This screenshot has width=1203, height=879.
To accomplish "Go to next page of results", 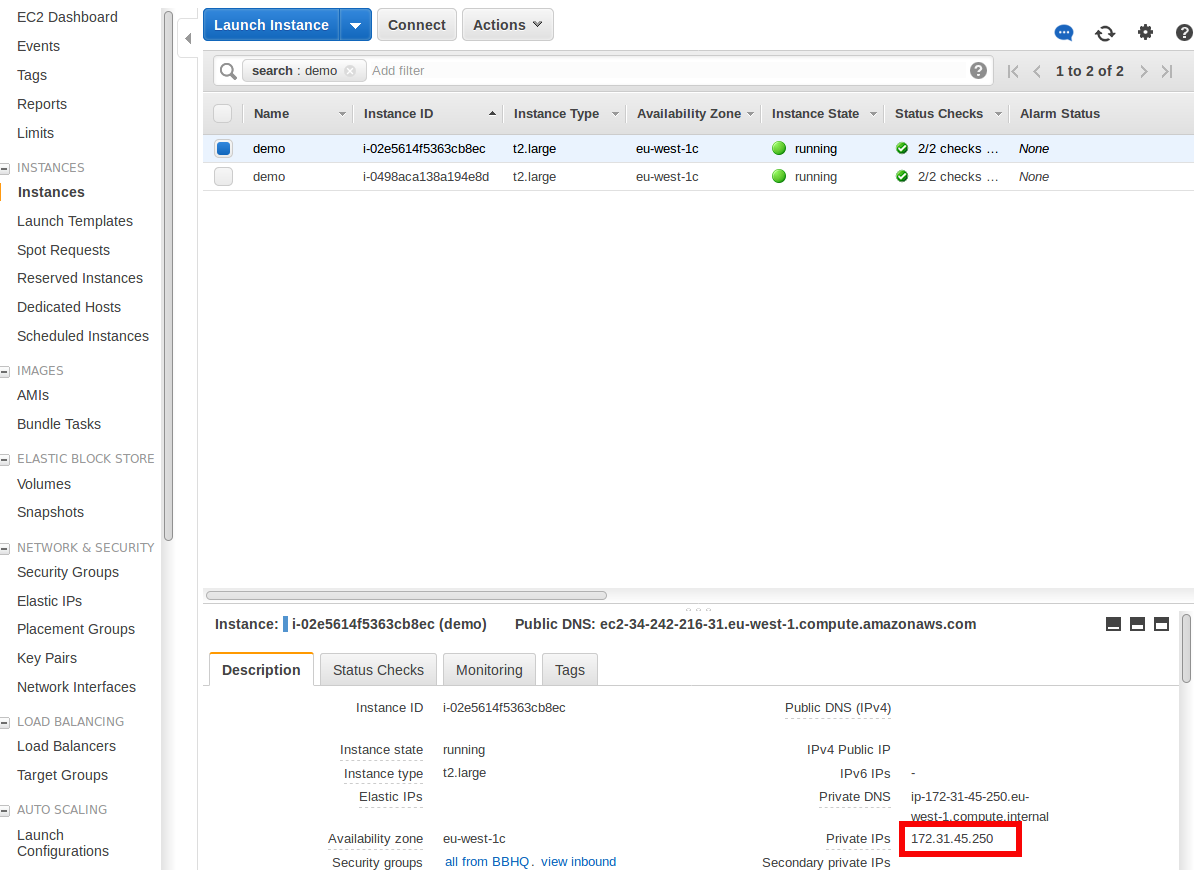I will pyautogui.click(x=1142, y=71).
